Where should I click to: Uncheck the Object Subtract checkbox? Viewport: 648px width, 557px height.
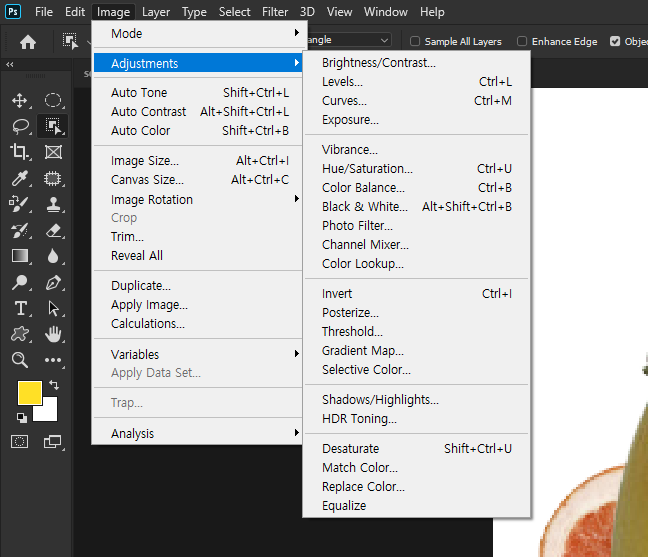615,41
